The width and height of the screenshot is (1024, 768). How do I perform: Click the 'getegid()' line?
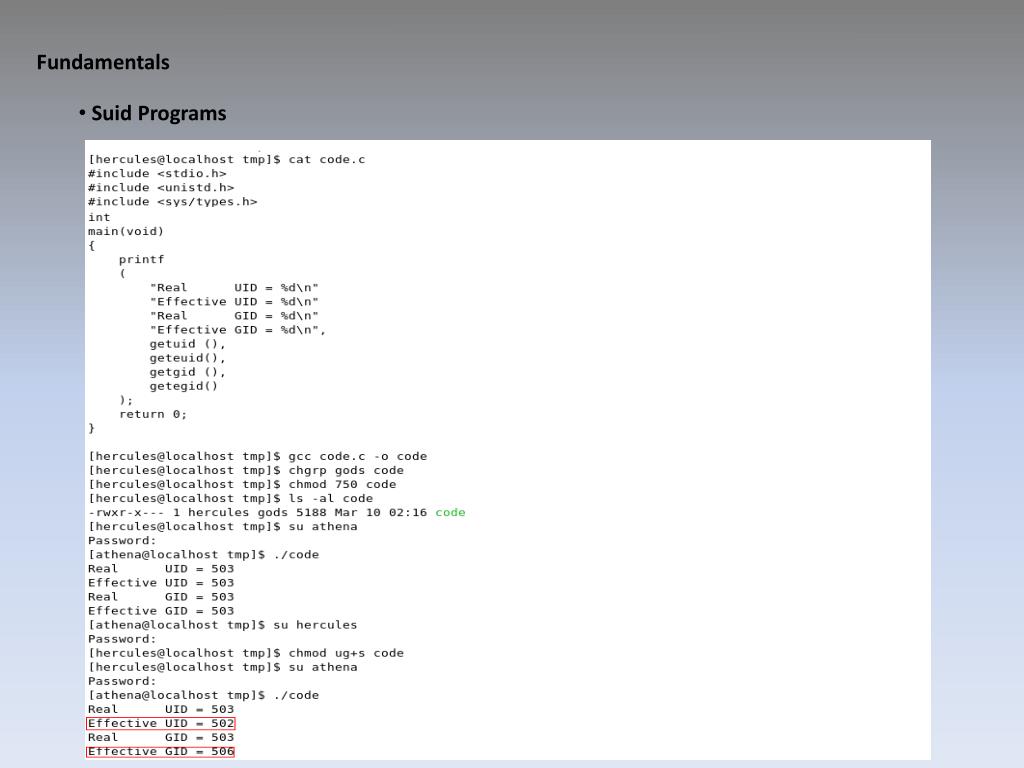pyautogui.click(x=184, y=386)
